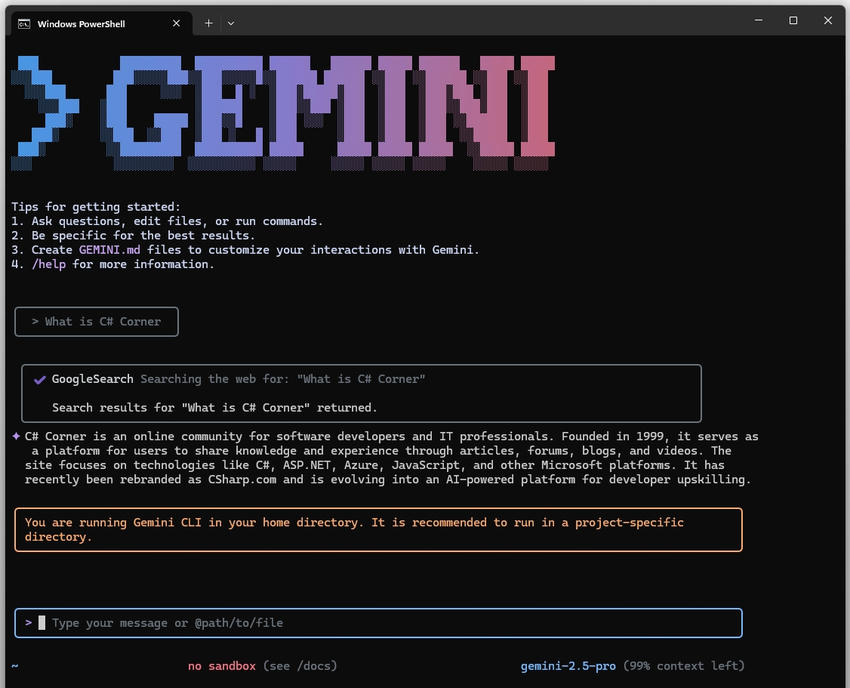Click the GoogleSearch checkmark icon
Screen dimensions: 850x688
click(x=40, y=379)
